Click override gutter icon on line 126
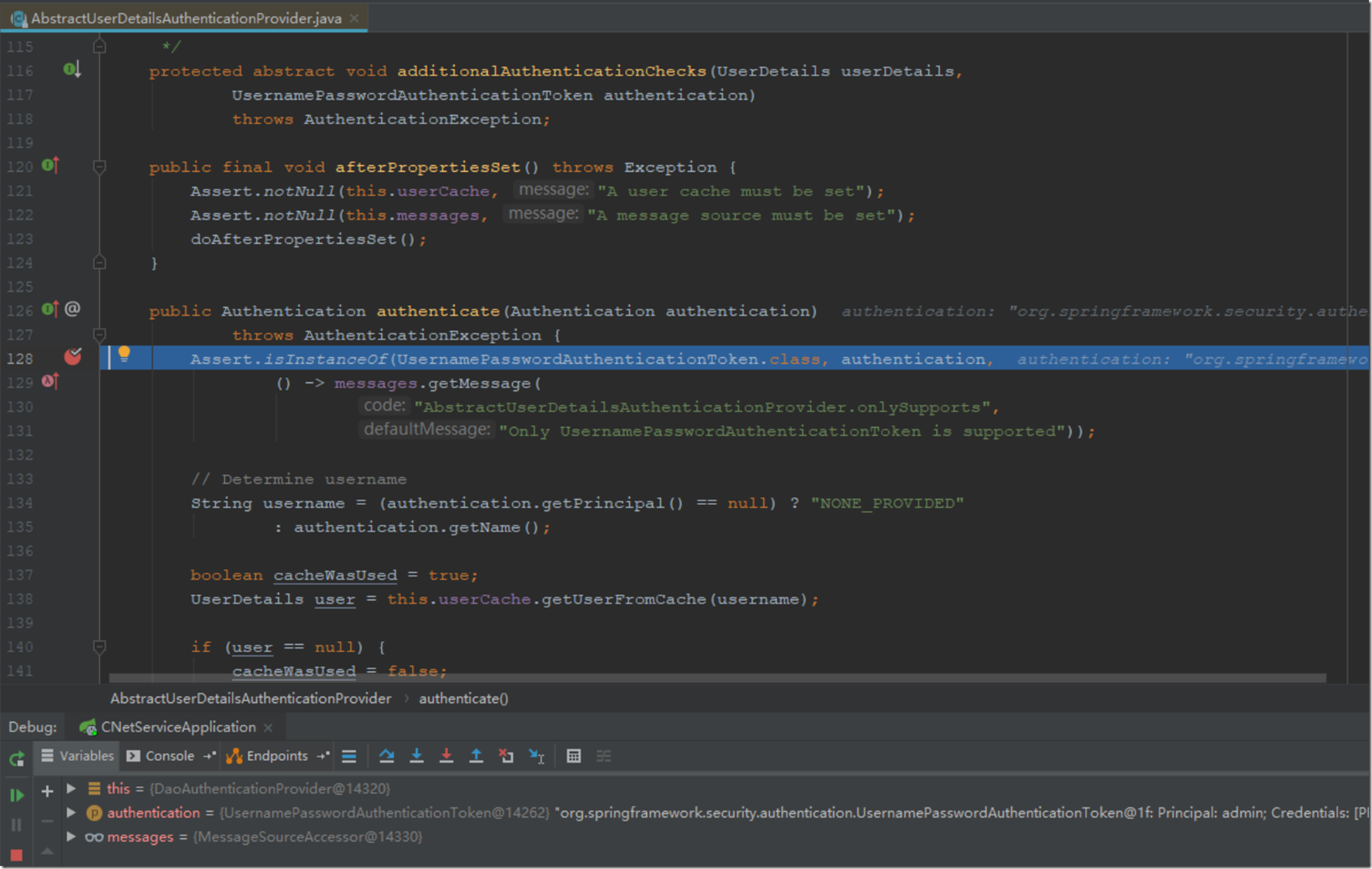Image resolution: width=1372 pixels, height=869 pixels. 51,309
